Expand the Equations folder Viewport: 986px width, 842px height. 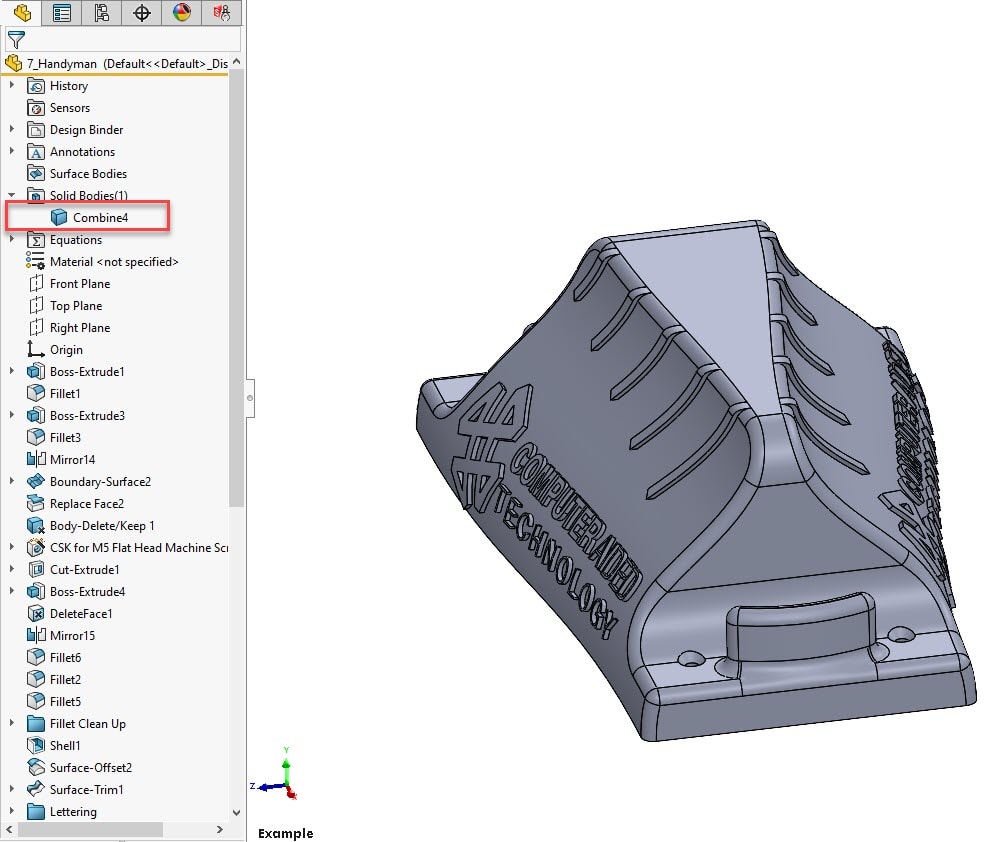tap(11, 239)
